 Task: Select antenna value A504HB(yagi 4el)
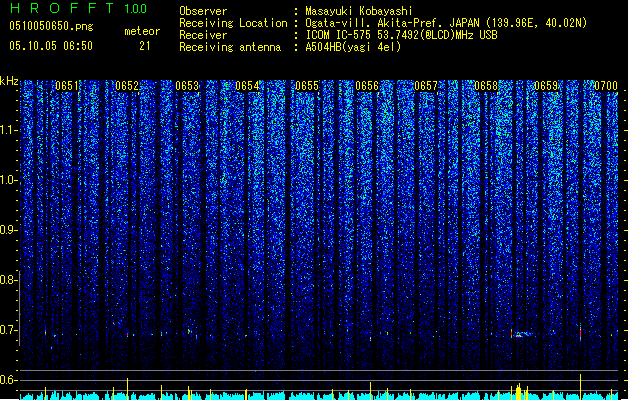click(x=353, y=47)
